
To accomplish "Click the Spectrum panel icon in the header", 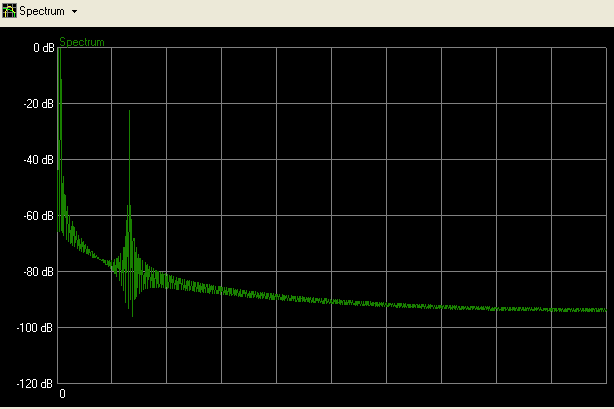I will point(9,11).
